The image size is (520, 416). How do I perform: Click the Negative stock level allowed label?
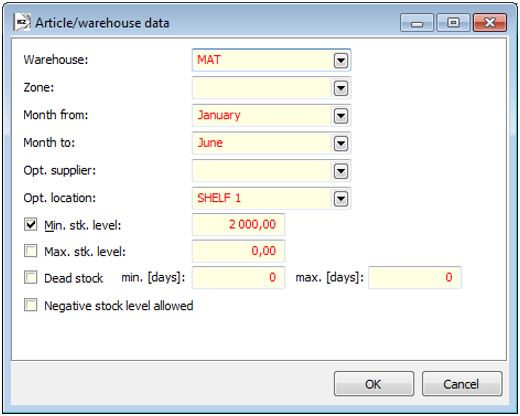tap(119, 305)
